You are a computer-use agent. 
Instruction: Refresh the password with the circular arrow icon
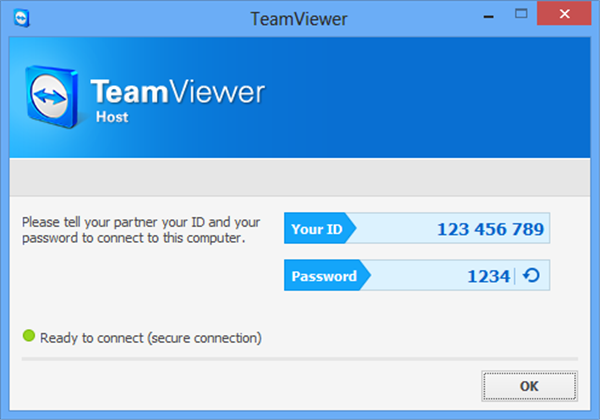pyautogui.click(x=532, y=275)
